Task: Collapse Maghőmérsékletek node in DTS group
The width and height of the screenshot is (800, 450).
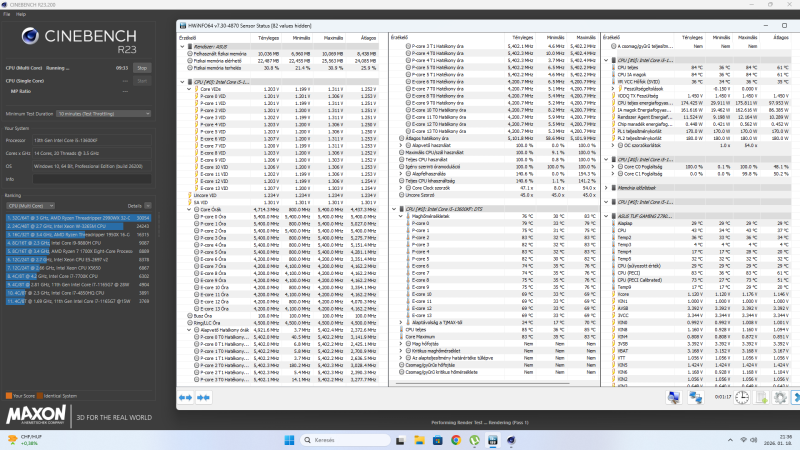Action: [401, 216]
